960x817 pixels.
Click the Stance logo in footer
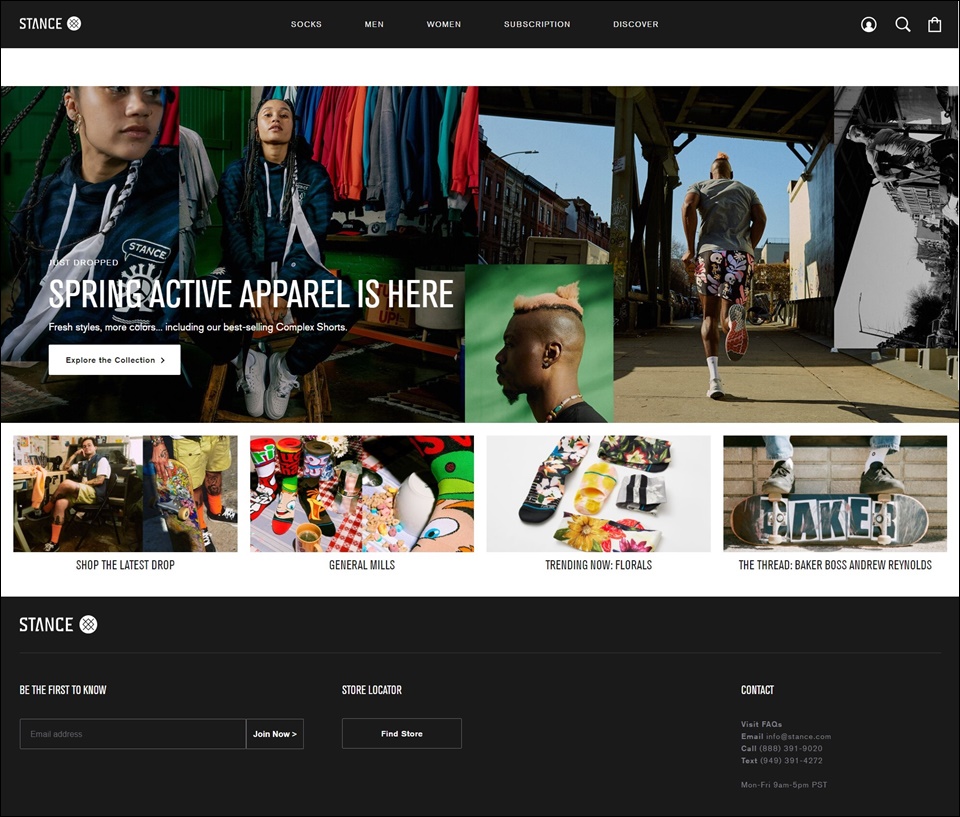(58, 624)
